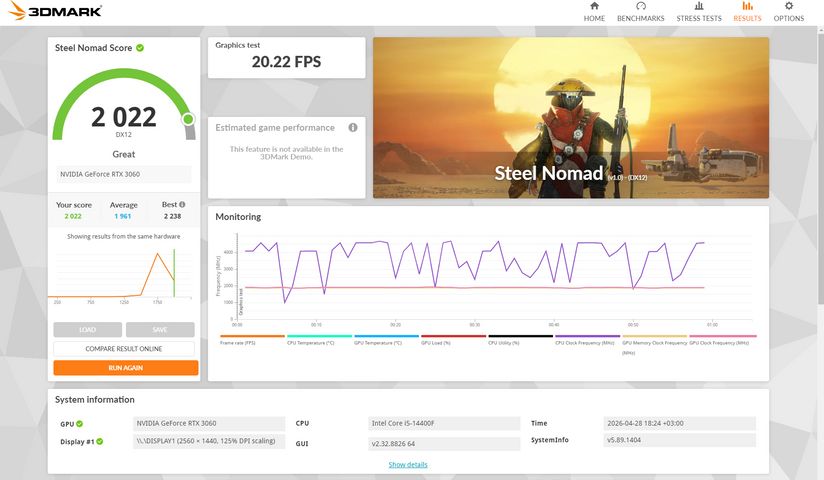Click 'Showing results from the same hardware' text
The width and height of the screenshot is (824, 480).
point(123,237)
